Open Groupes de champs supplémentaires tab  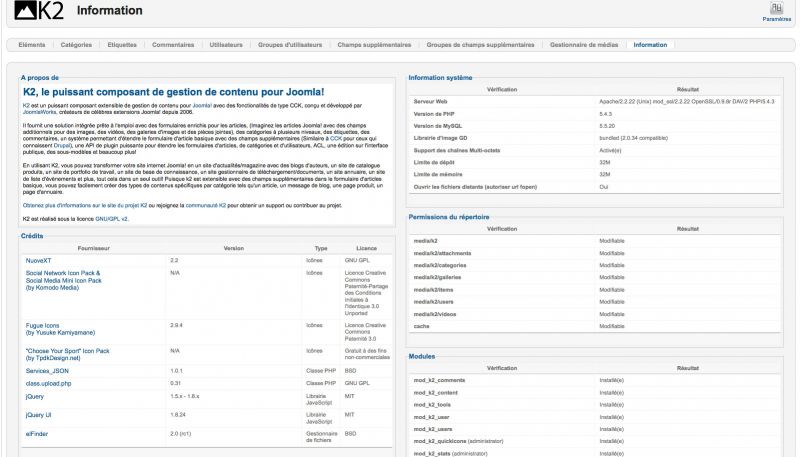tap(480, 45)
